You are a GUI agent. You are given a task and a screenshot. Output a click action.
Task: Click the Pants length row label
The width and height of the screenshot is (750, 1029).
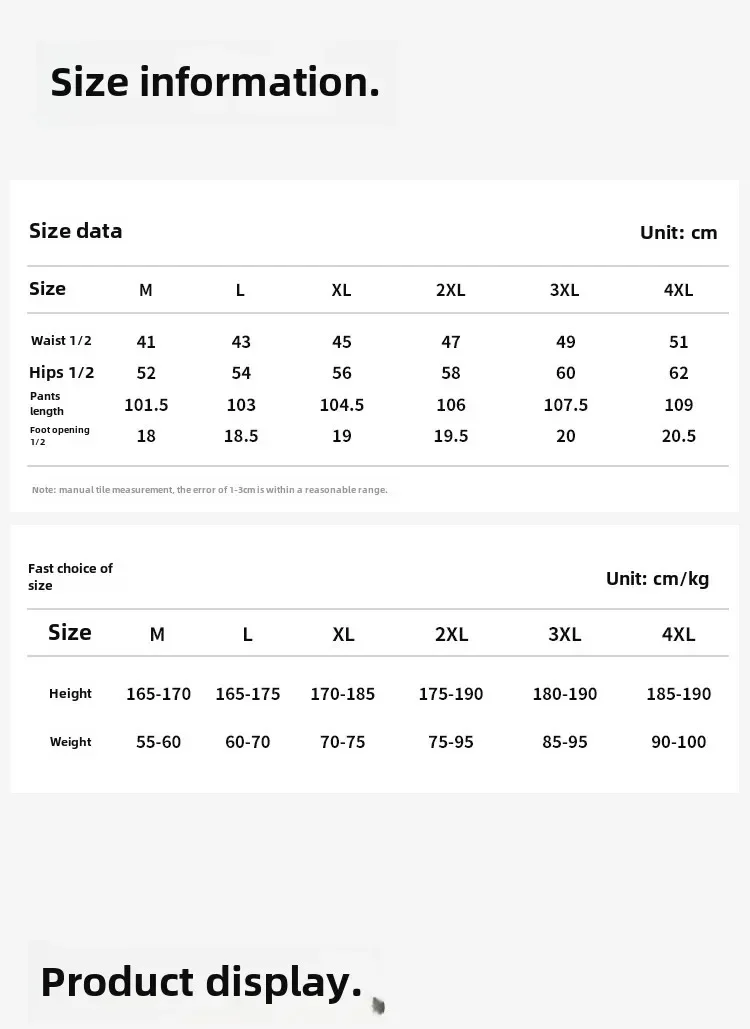pyautogui.click(x=47, y=404)
